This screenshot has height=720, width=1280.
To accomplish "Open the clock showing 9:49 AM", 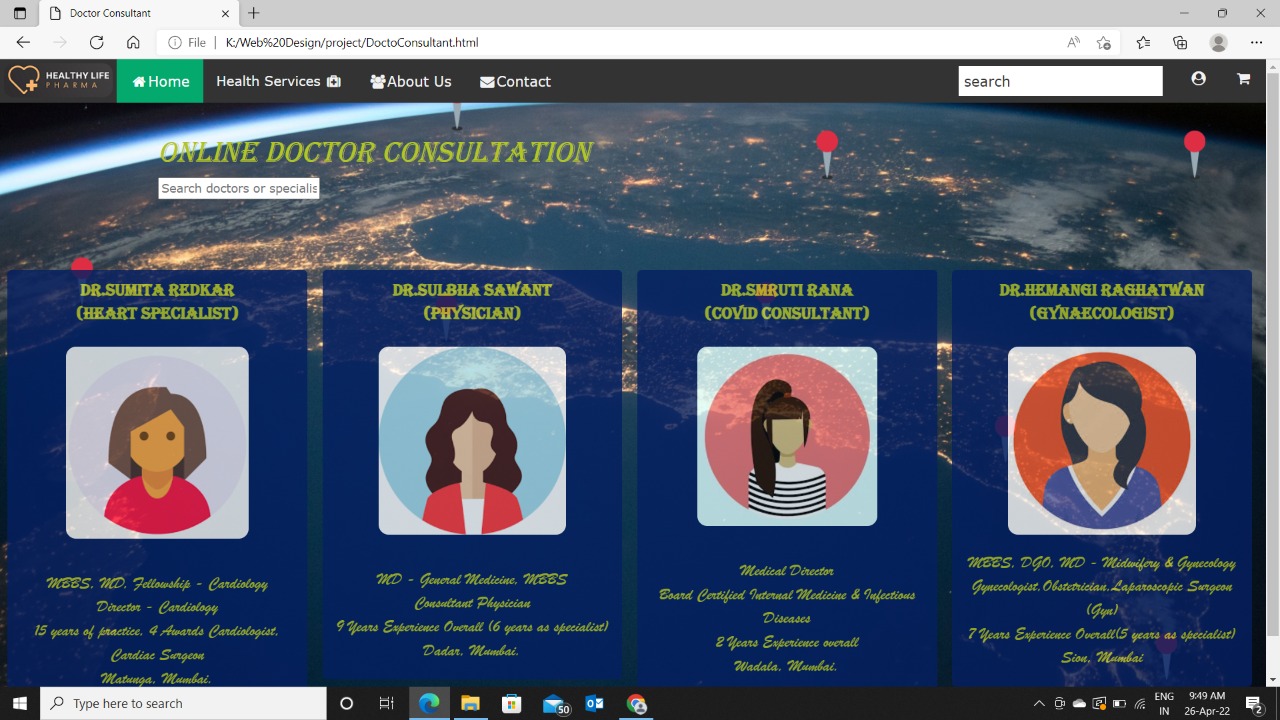I will pyautogui.click(x=1207, y=704).
